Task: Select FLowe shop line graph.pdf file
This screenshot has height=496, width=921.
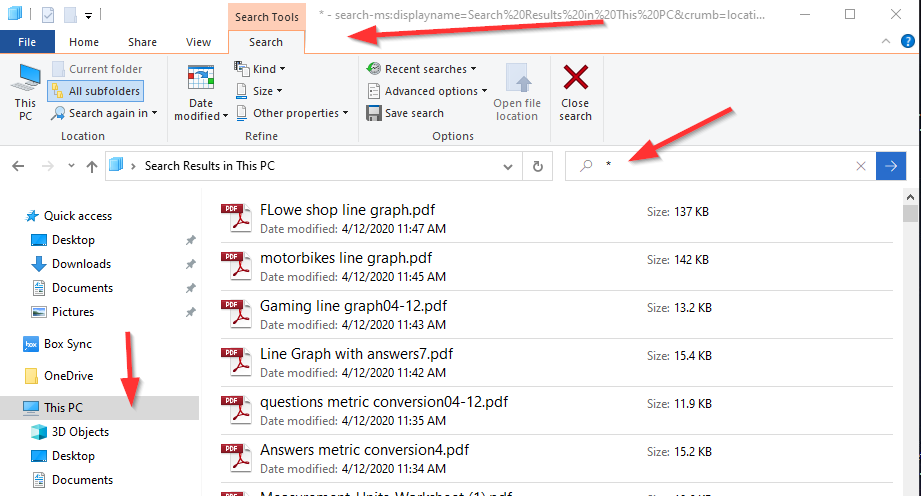Action: click(556, 219)
